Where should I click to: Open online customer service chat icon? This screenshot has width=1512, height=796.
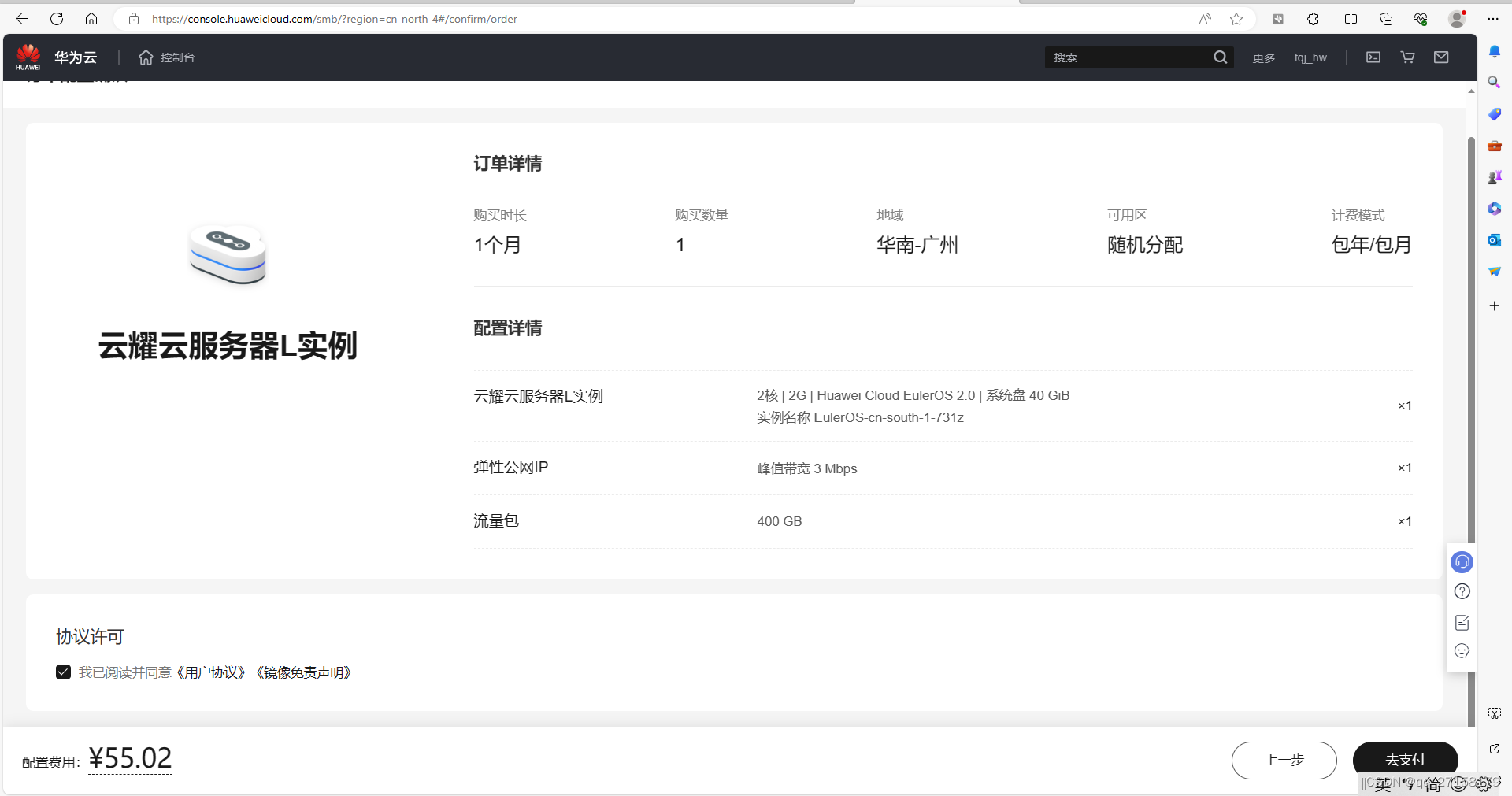click(1462, 562)
